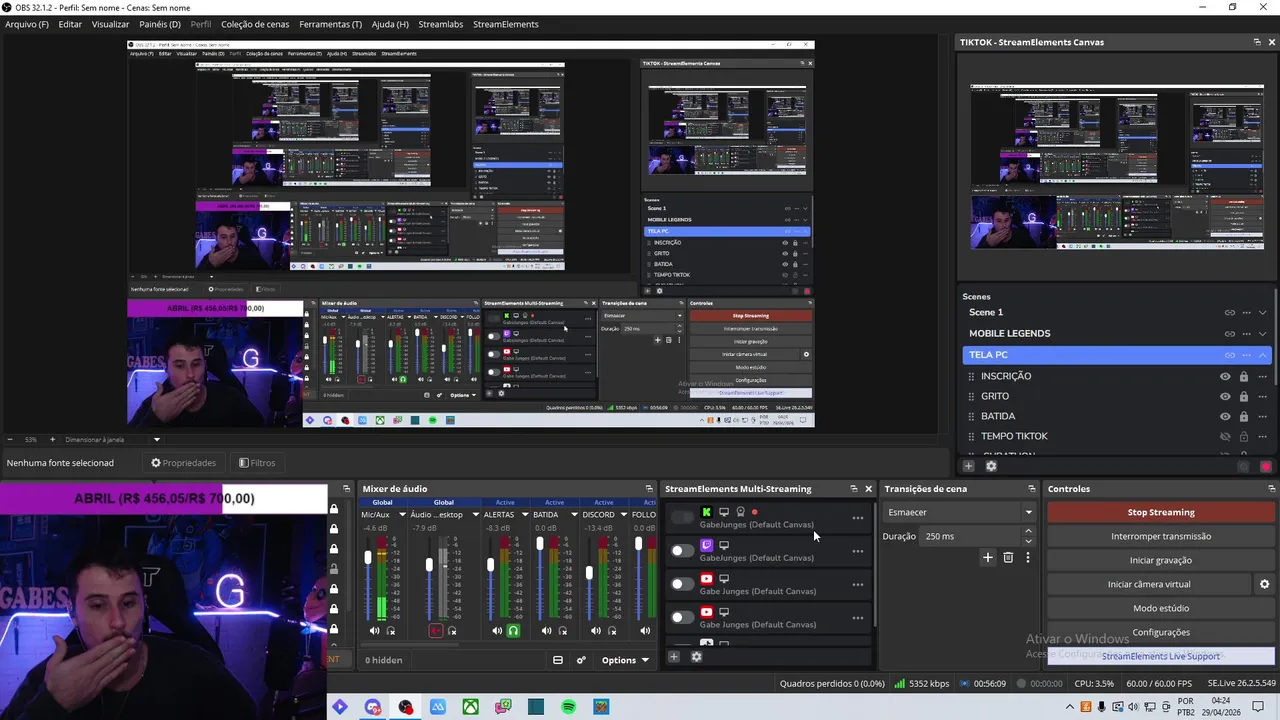The image size is (1280, 720).
Task: Click link icon on Scene 1
Action: pos(1230,313)
